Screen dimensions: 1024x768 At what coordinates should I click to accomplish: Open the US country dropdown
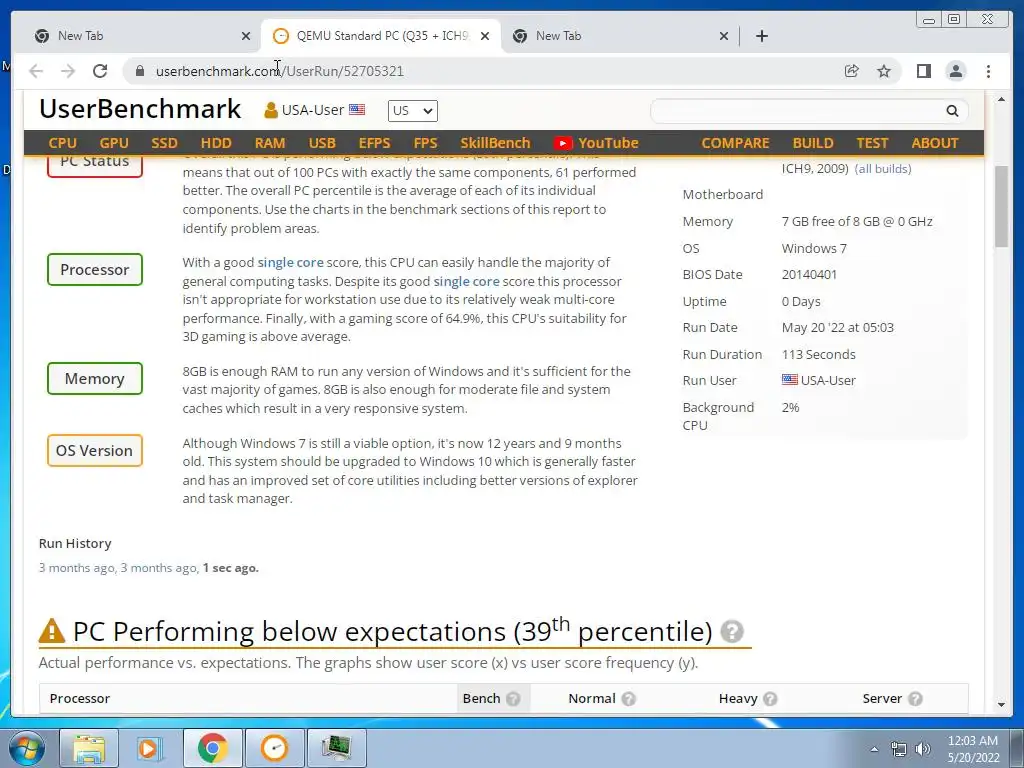(413, 111)
